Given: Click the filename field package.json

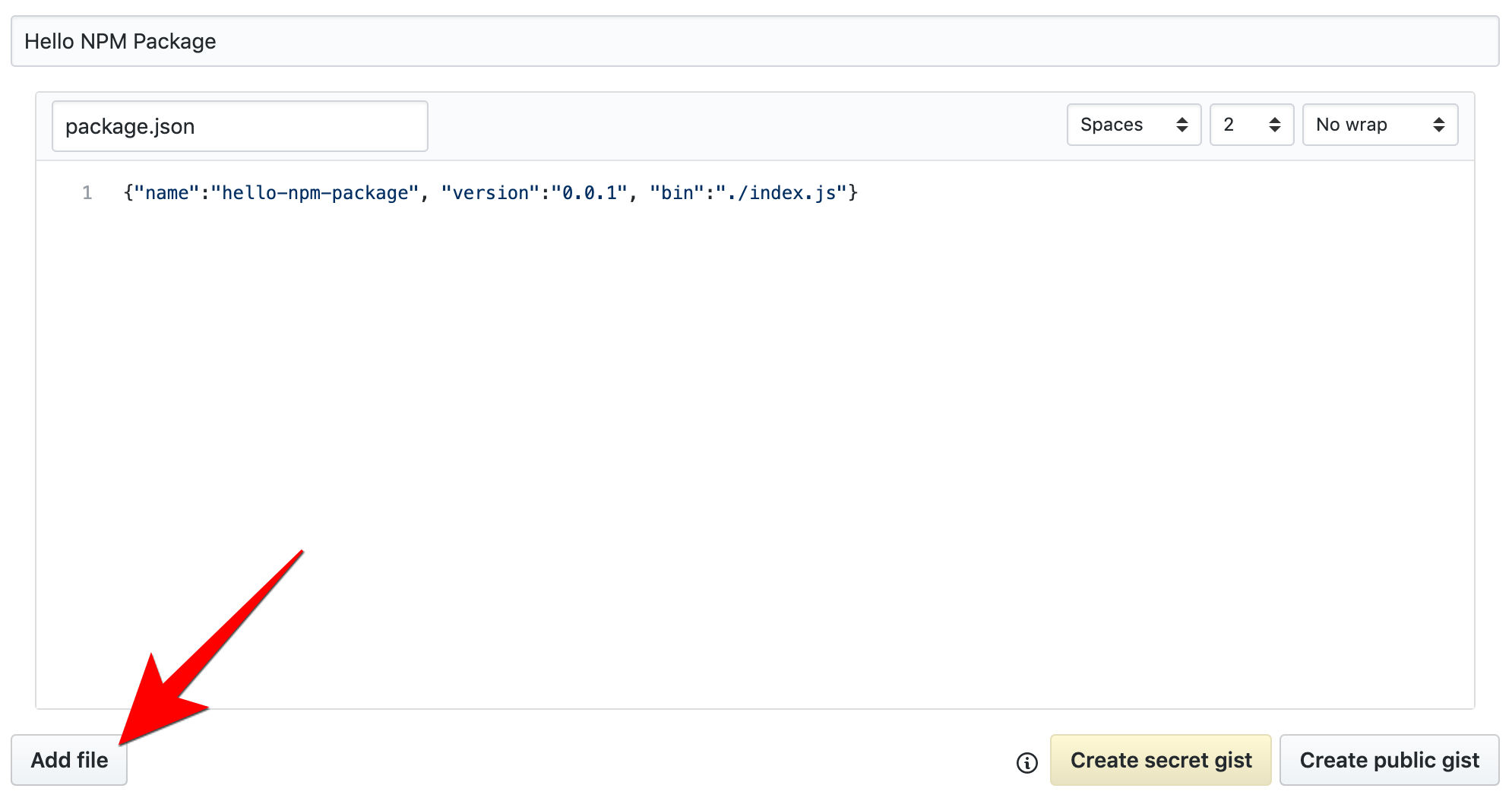Looking at the screenshot, I should click(239, 125).
